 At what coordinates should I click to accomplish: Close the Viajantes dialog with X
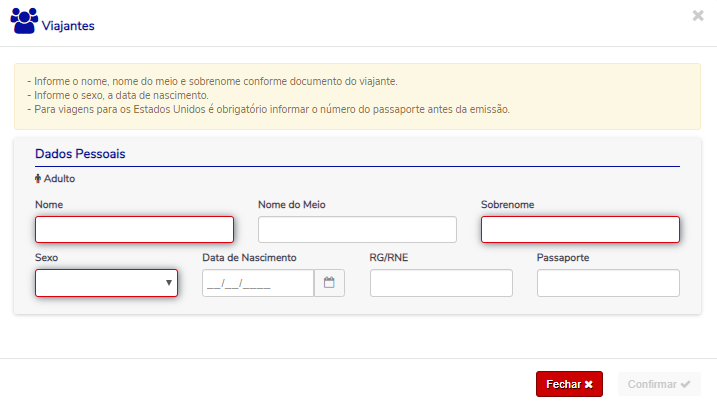[x=698, y=16]
